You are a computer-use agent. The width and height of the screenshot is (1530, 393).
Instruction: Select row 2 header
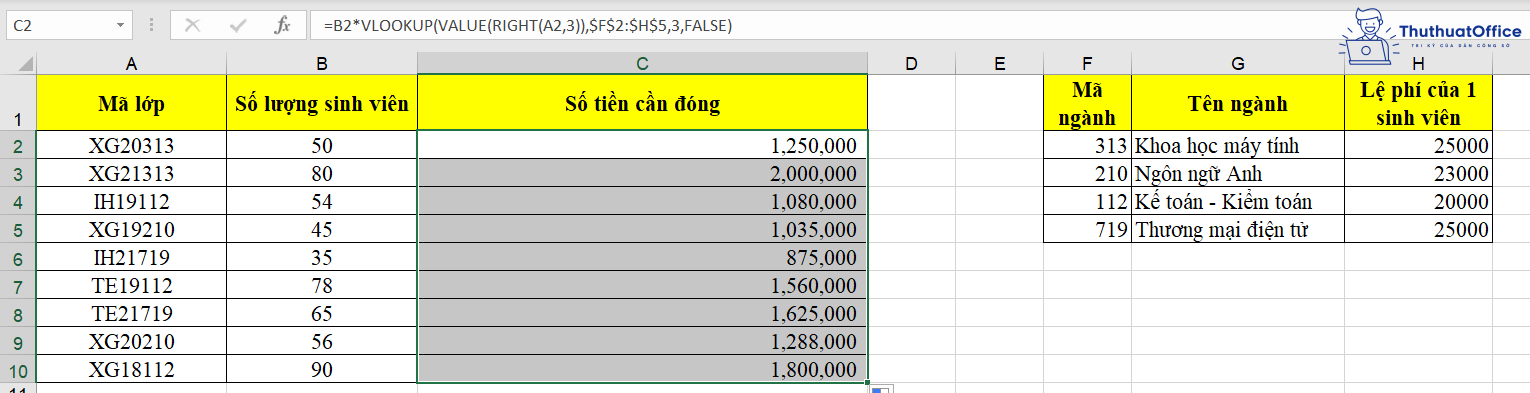(x=18, y=145)
